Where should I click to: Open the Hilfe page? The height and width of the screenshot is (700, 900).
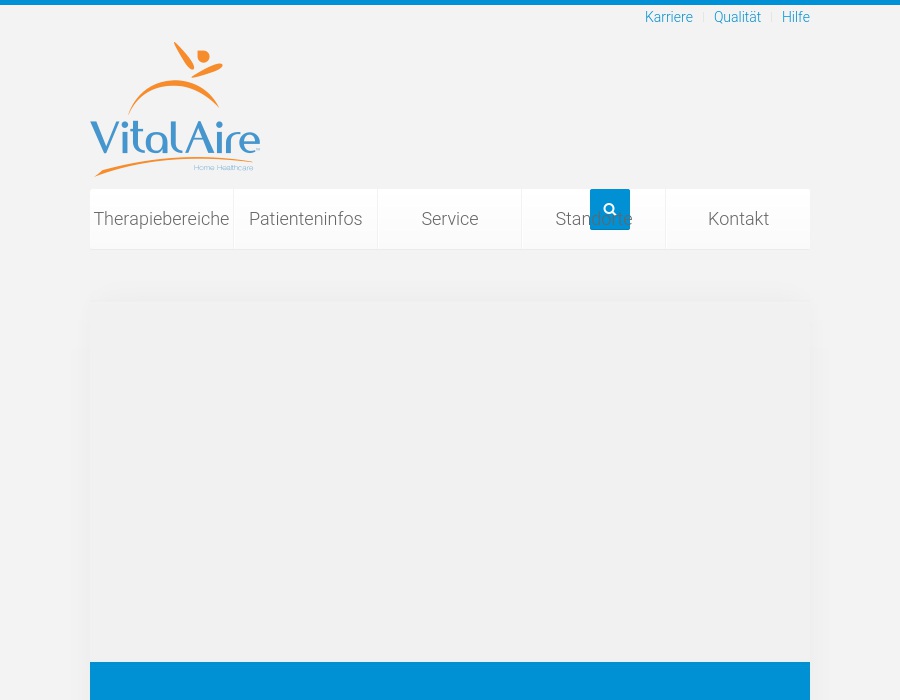point(795,17)
